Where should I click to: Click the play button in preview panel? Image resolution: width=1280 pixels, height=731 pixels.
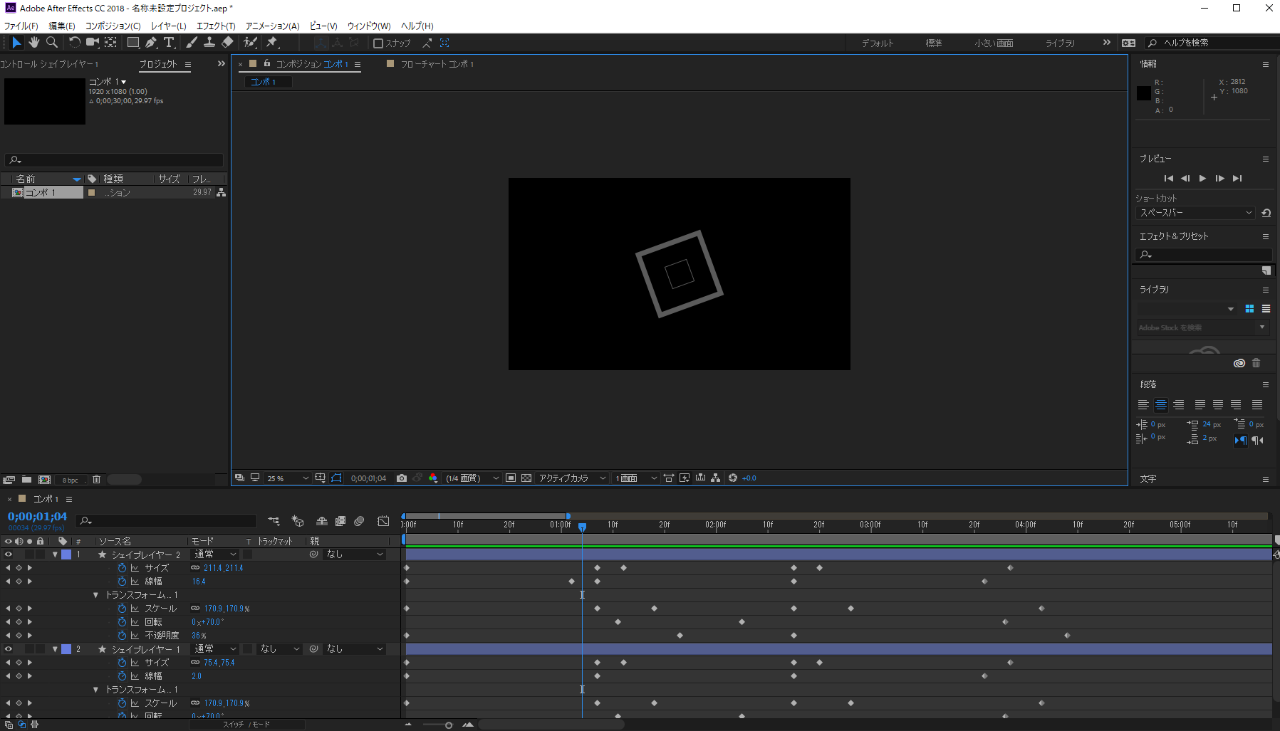click(x=1202, y=178)
